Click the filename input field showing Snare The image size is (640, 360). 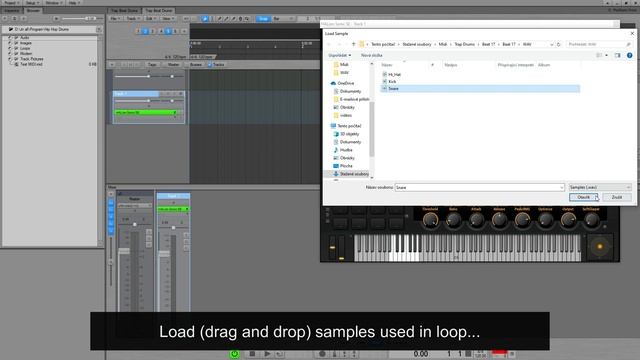point(480,187)
